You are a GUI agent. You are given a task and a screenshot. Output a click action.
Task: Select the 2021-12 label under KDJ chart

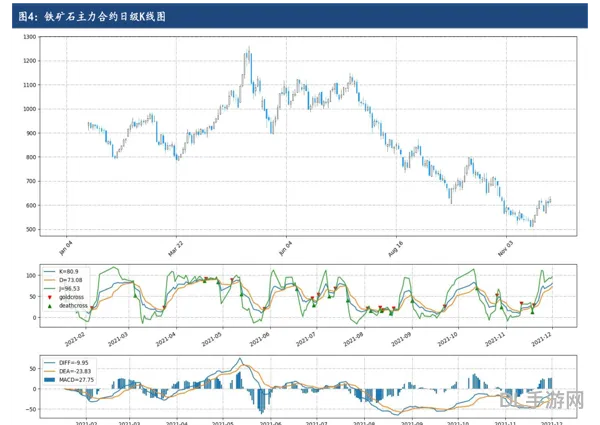(x=541, y=339)
